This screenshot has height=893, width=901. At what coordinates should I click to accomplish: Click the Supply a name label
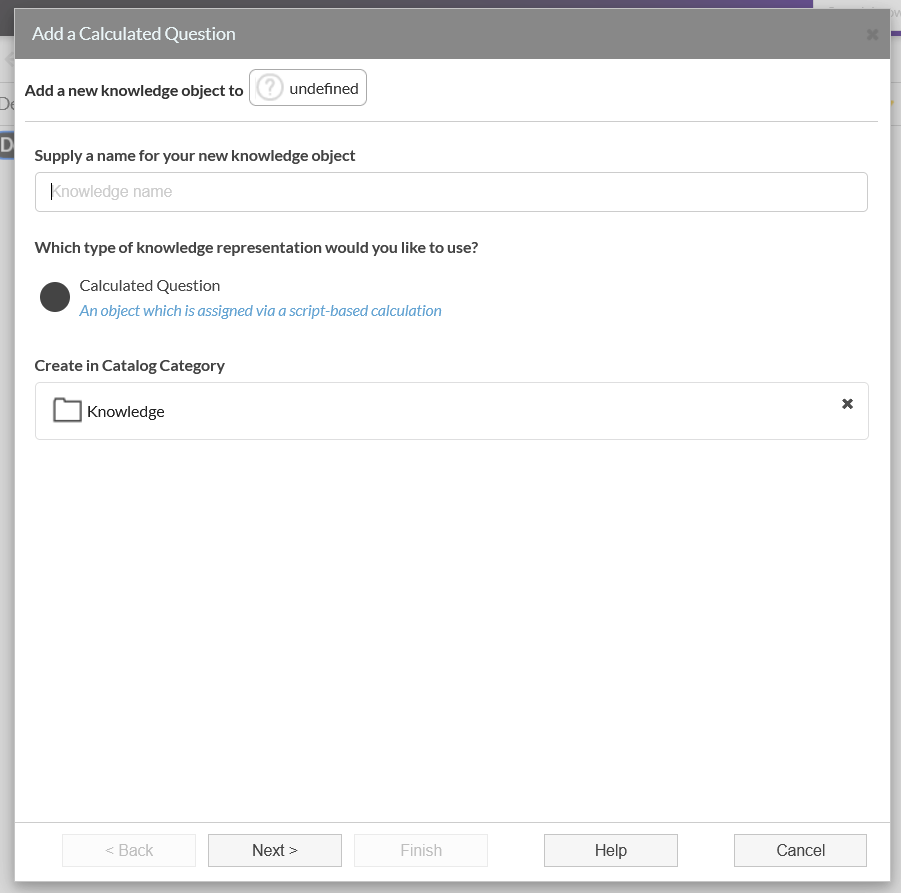pos(195,155)
